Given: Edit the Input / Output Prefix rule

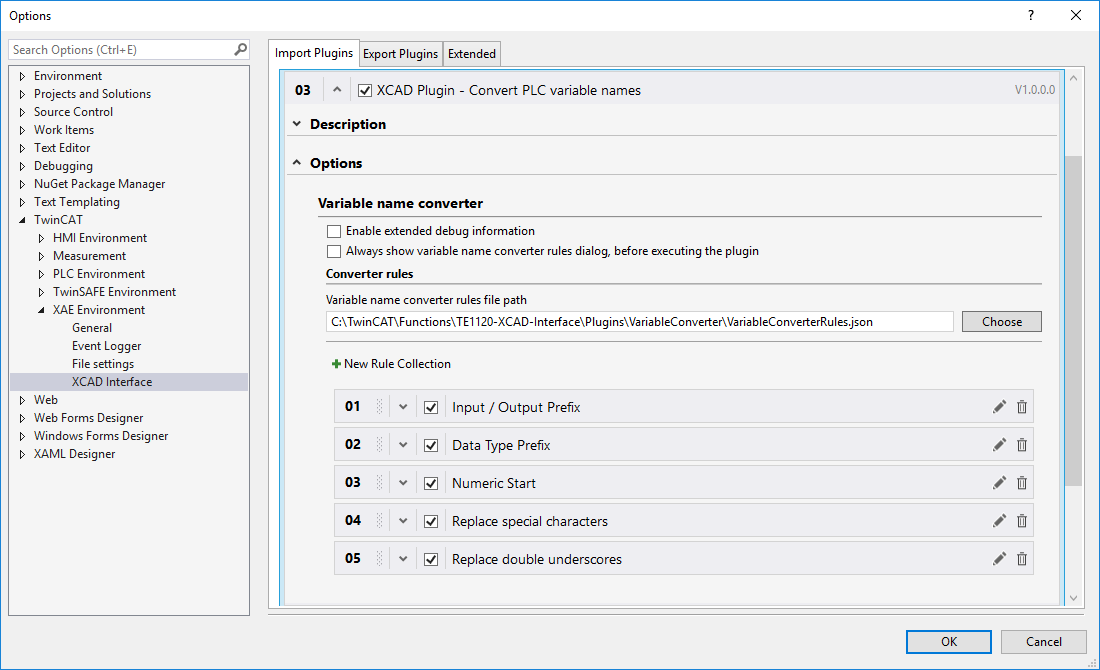Looking at the screenshot, I should click(x=999, y=407).
